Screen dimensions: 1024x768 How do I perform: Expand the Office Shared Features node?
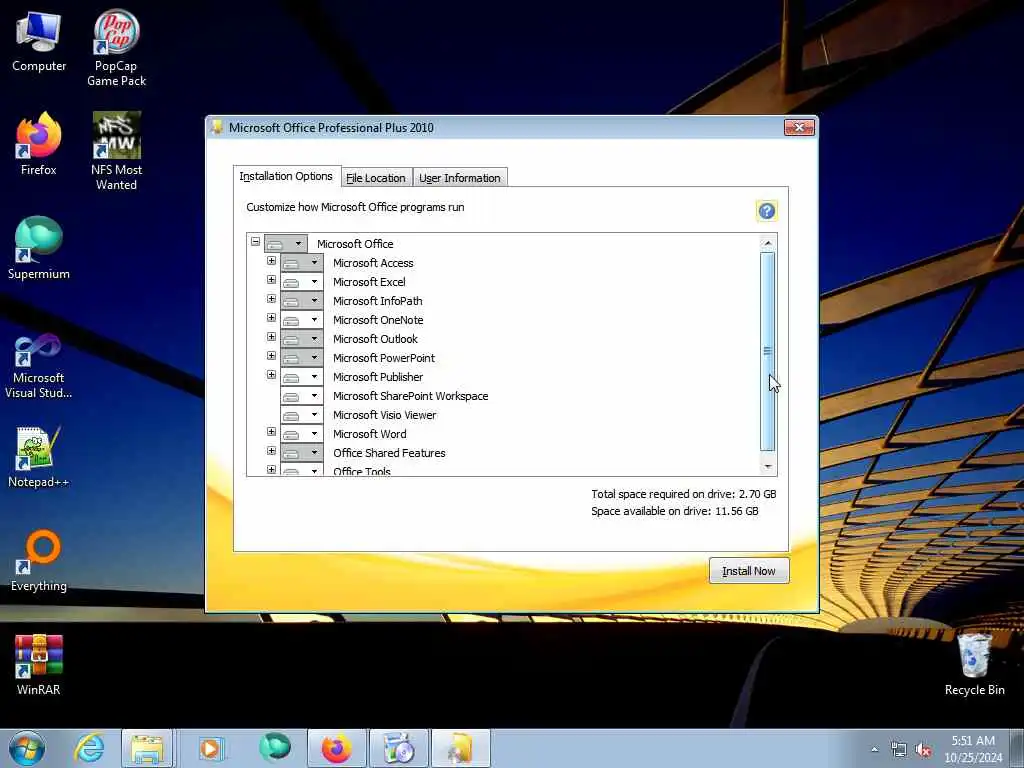coord(272,450)
